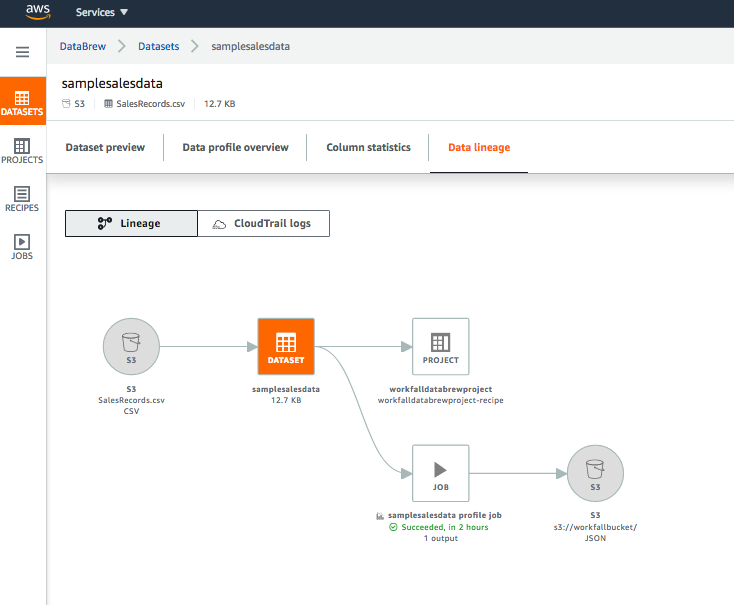Switch to CloudTrail logs view
Image resolution: width=734 pixels, height=605 pixels.
pos(264,223)
